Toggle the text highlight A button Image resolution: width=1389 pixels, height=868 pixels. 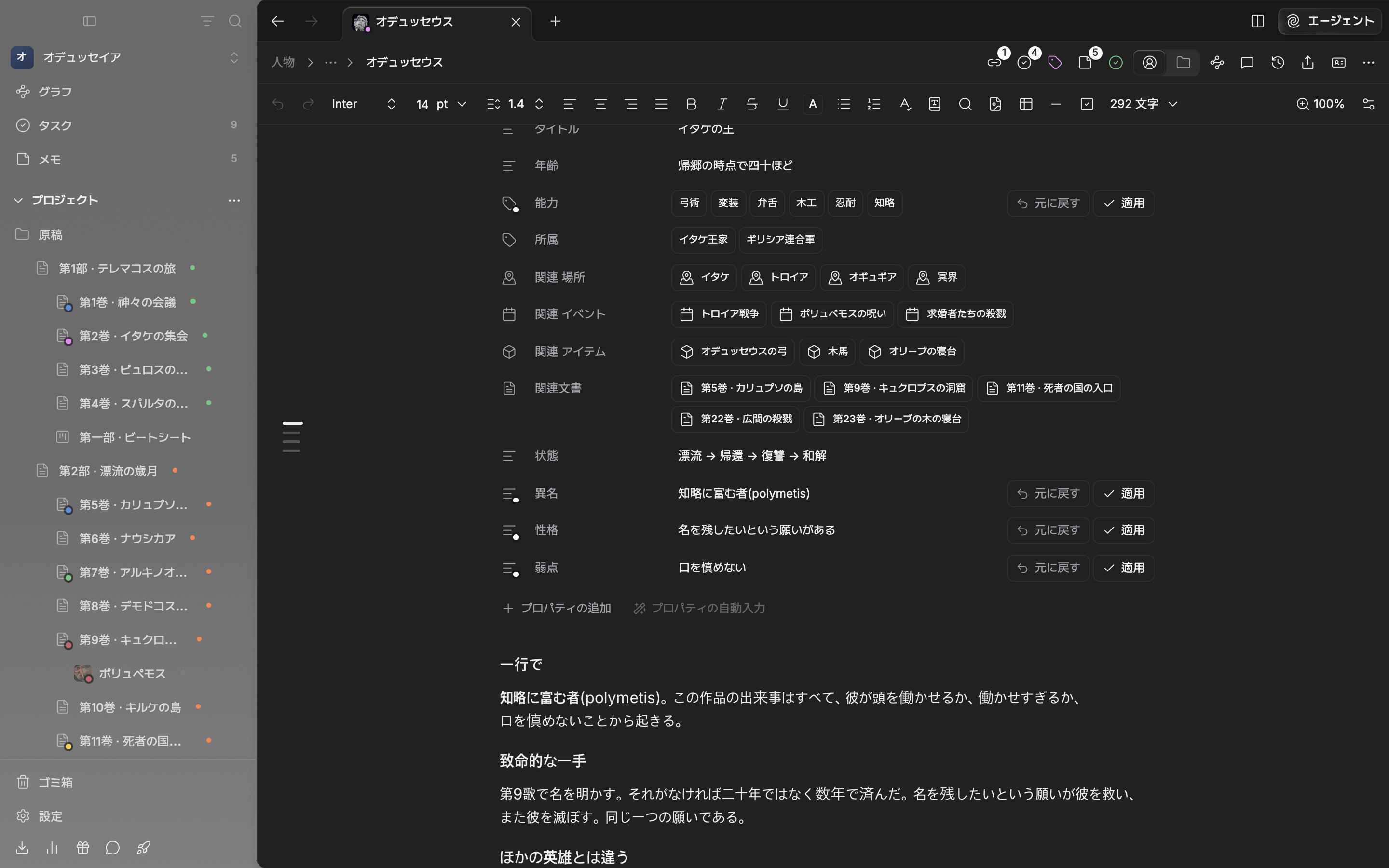click(x=813, y=104)
